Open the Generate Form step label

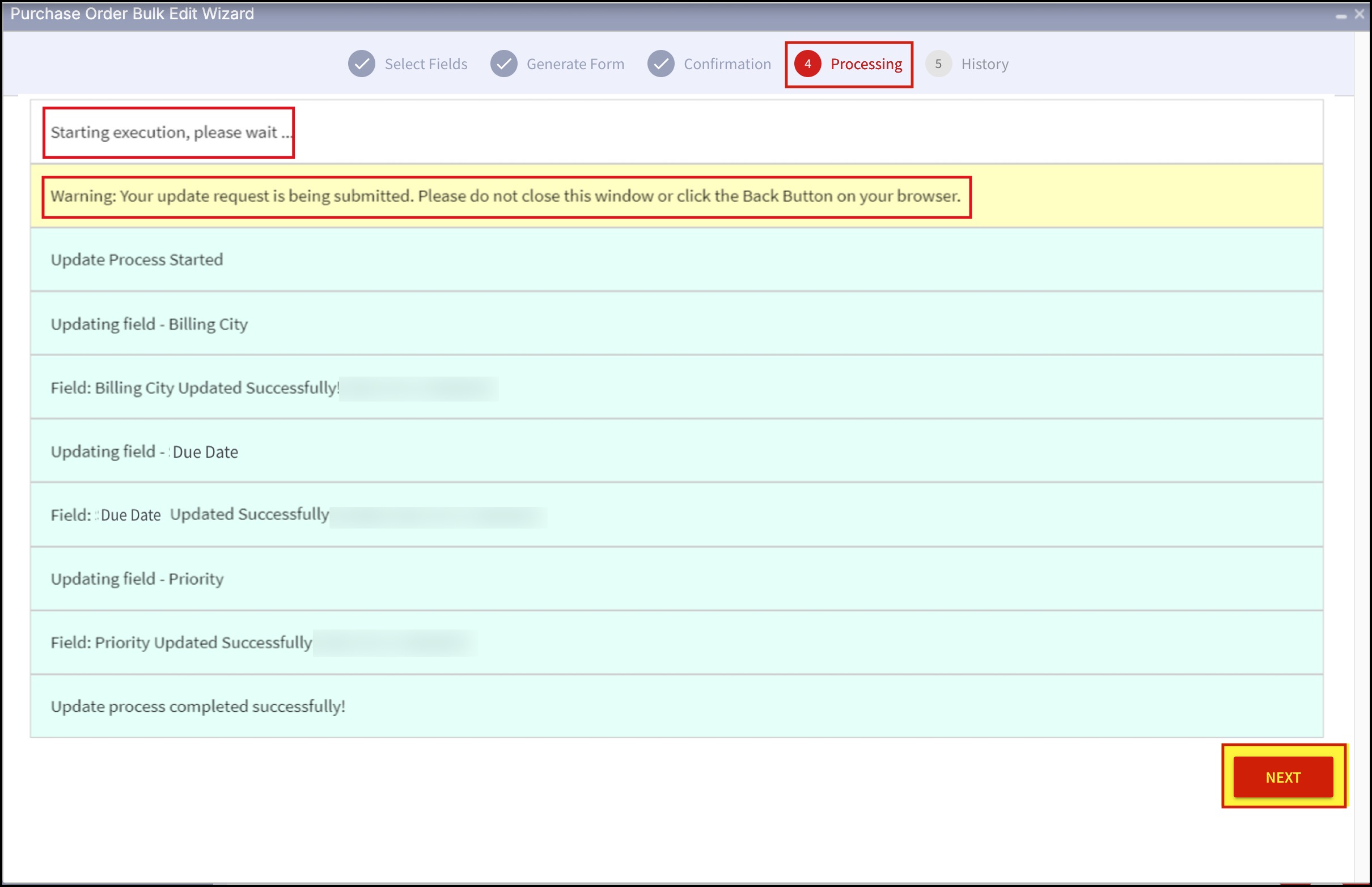pos(574,64)
